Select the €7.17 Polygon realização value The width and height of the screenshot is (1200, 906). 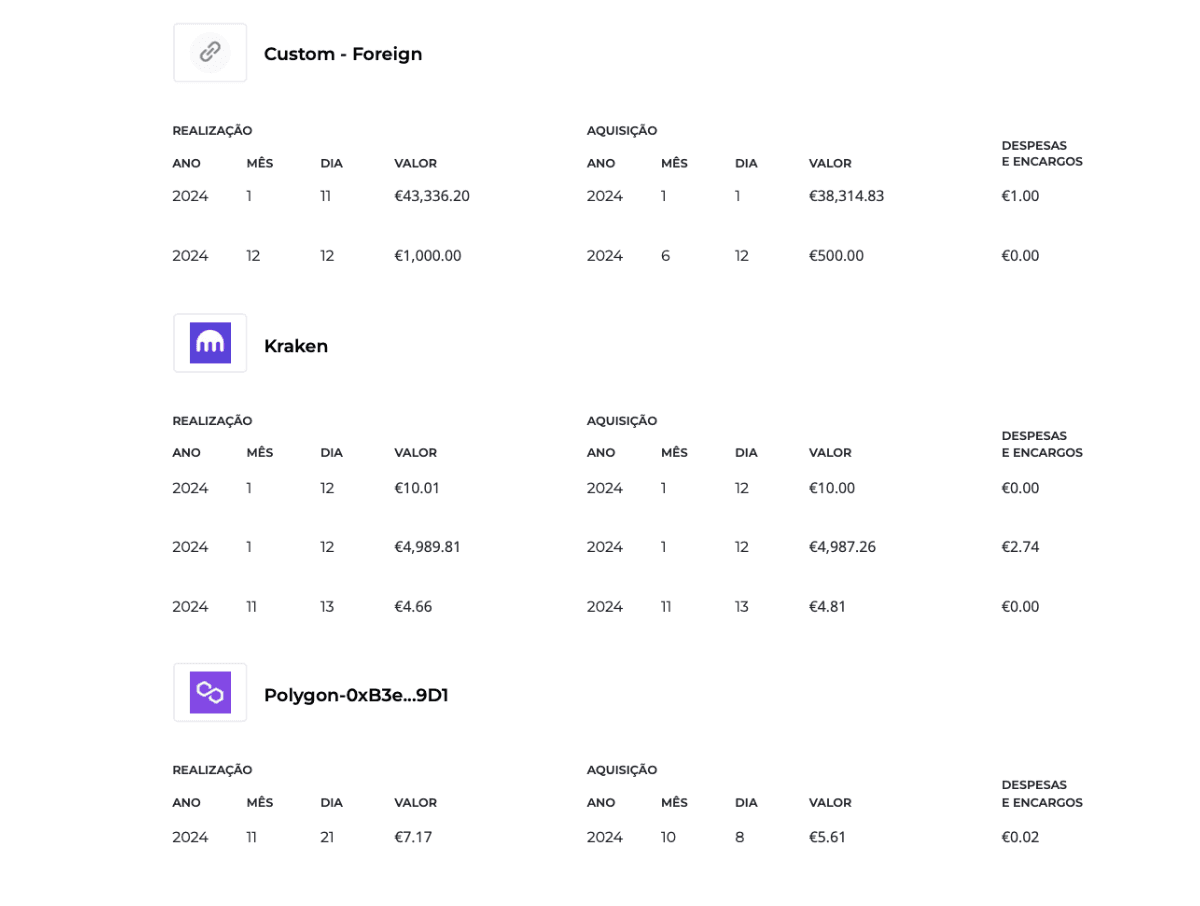[x=413, y=837]
